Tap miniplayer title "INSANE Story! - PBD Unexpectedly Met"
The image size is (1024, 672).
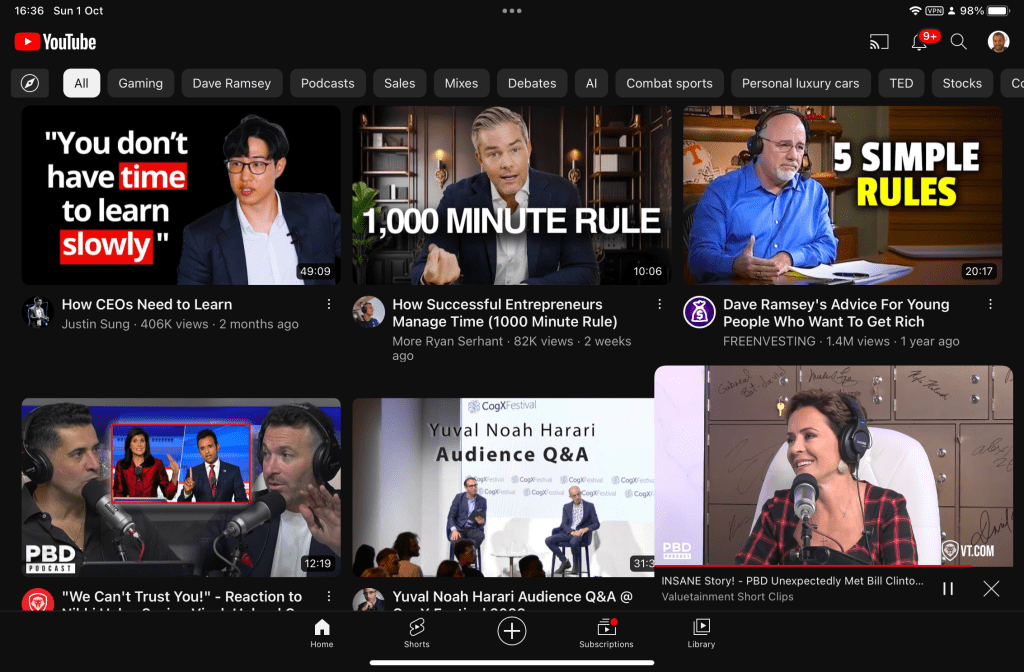point(792,581)
